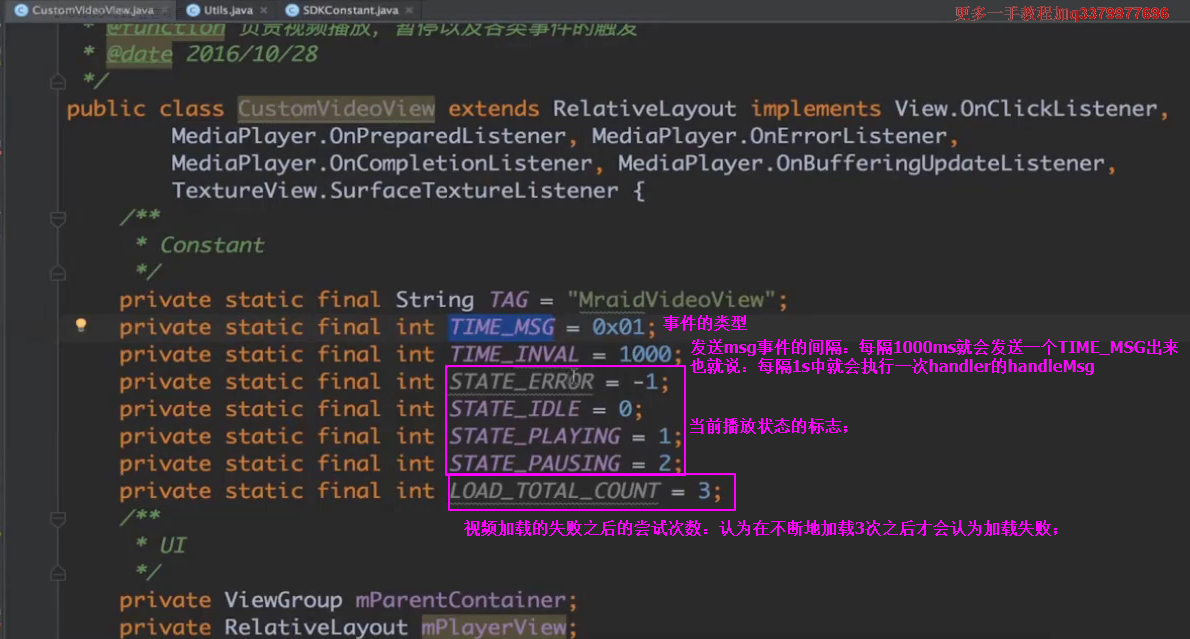Open the lightbulb quick-fix on TIME_MSG line
1190x639 pixels.
(x=80, y=326)
